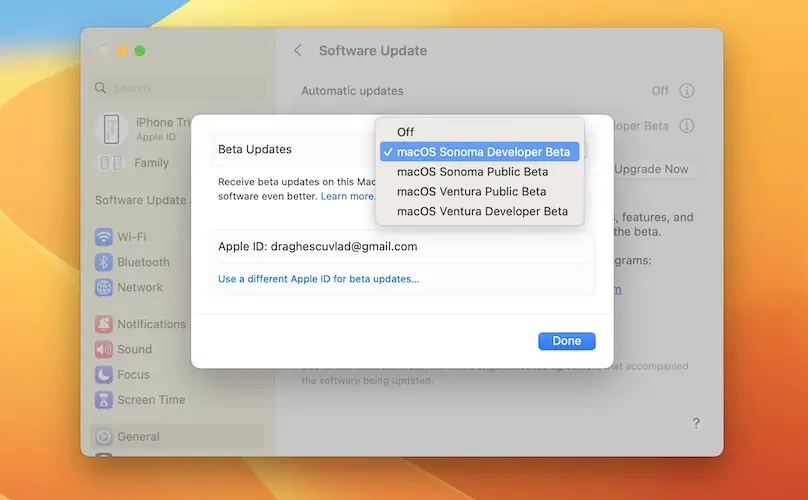
Task: Pick macOS Ventura Public Beta
Action: [471, 191]
